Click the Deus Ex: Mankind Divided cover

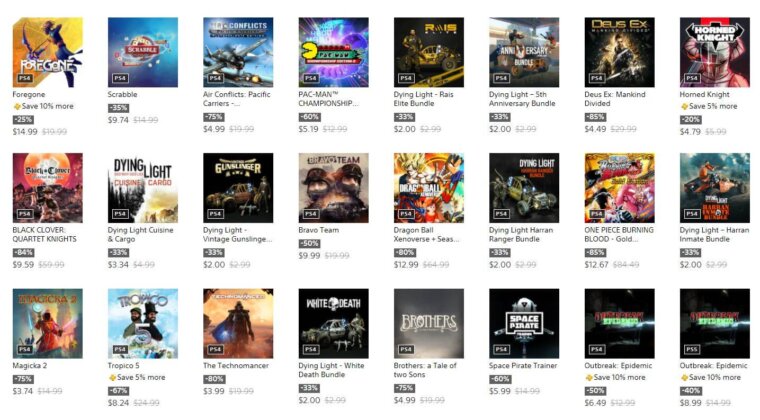tap(619, 52)
